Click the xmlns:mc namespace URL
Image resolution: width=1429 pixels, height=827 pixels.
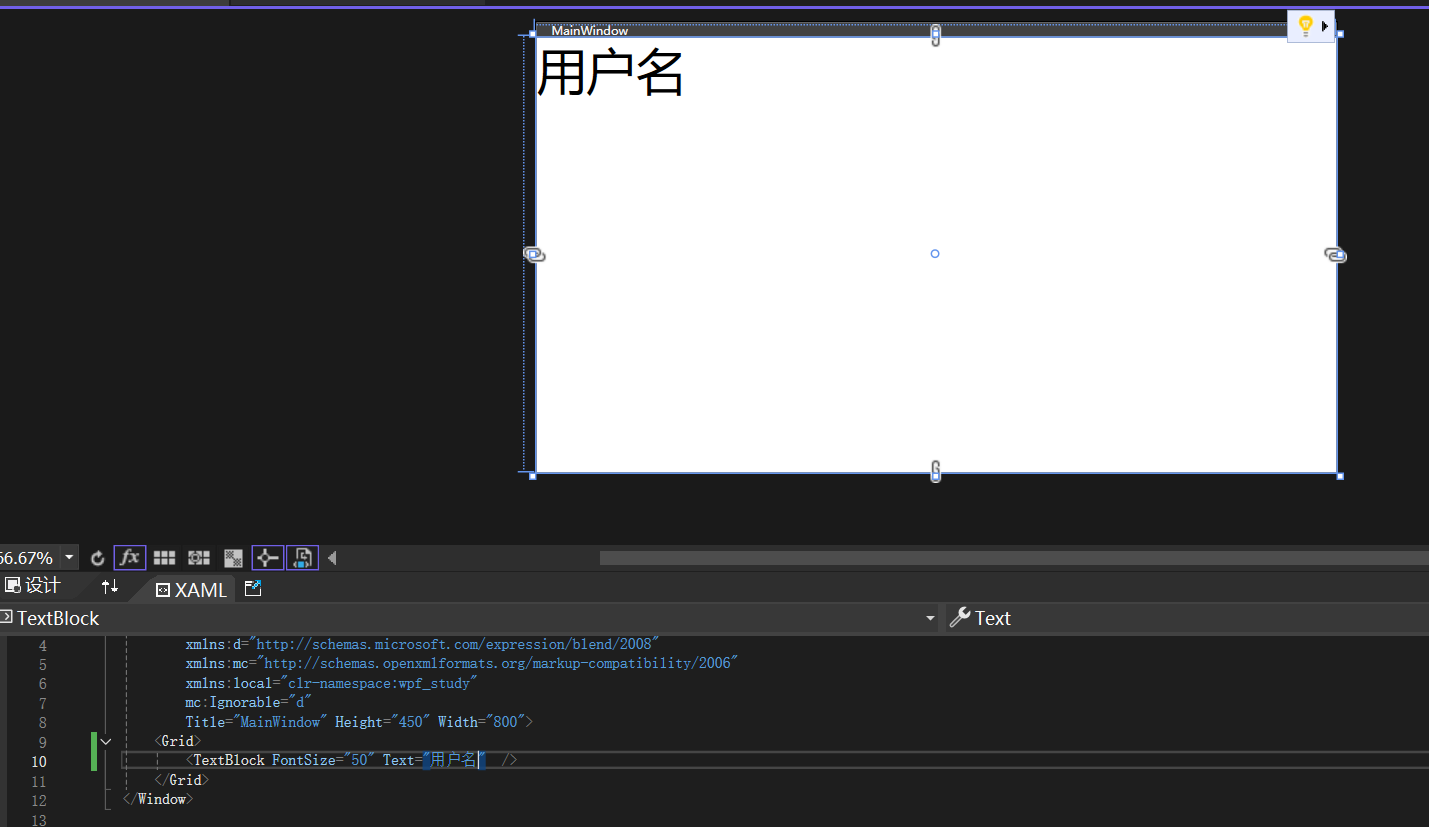pyautogui.click(x=497, y=663)
